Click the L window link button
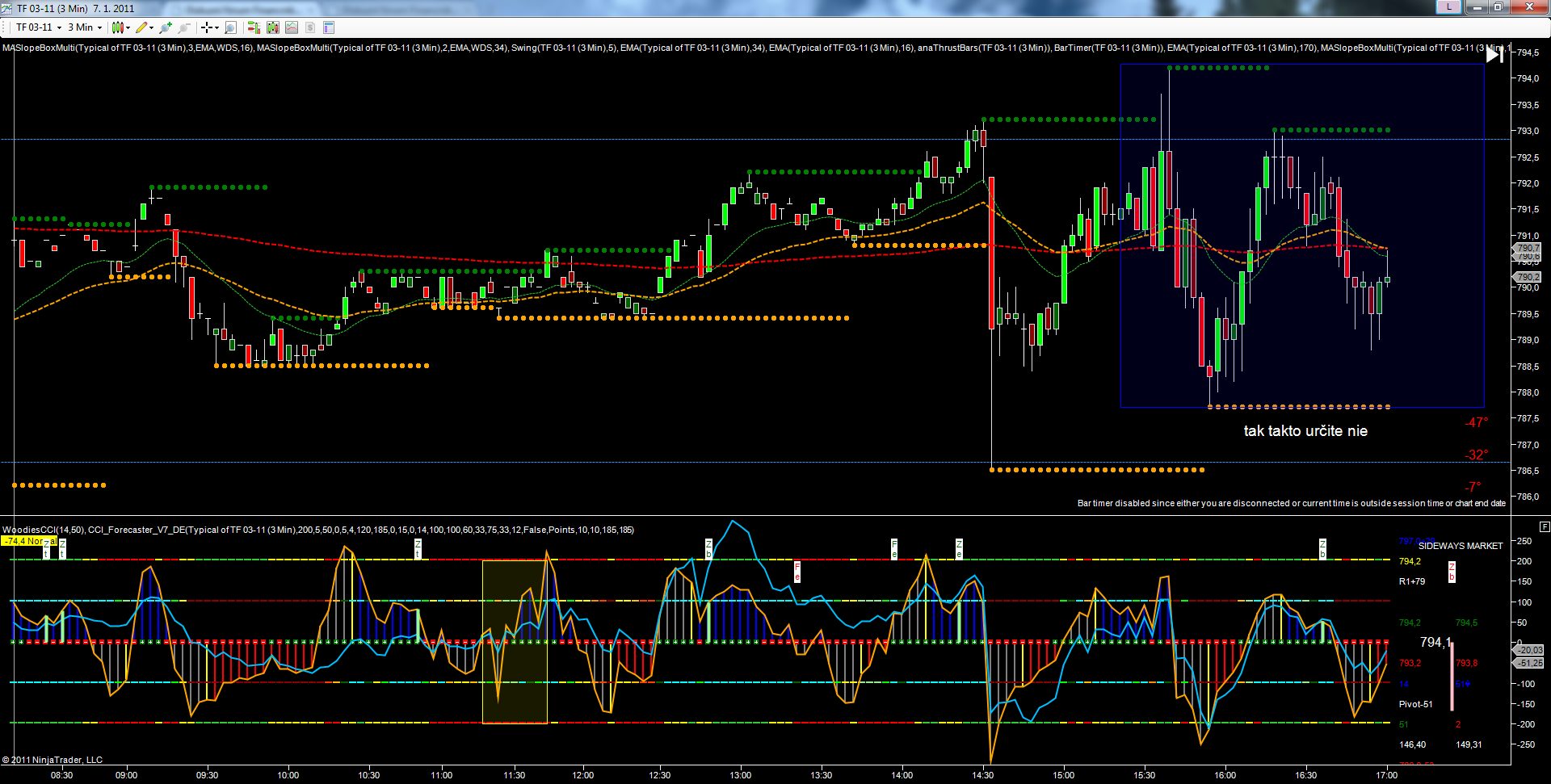 click(x=1449, y=7)
